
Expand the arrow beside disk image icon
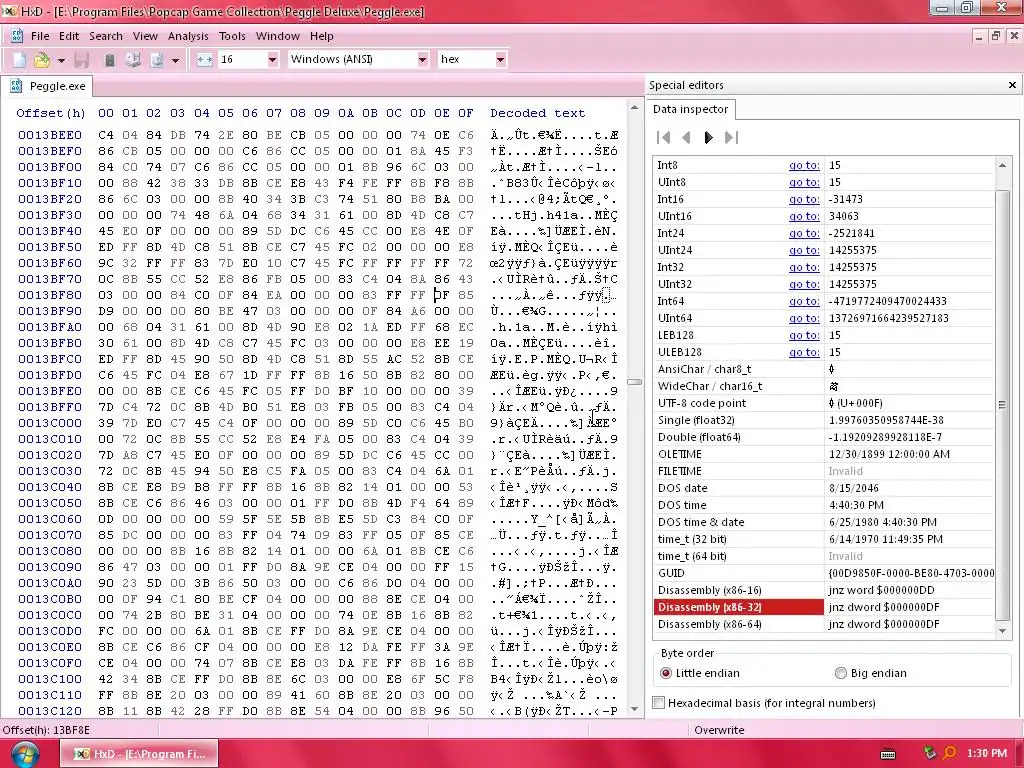pos(175,60)
